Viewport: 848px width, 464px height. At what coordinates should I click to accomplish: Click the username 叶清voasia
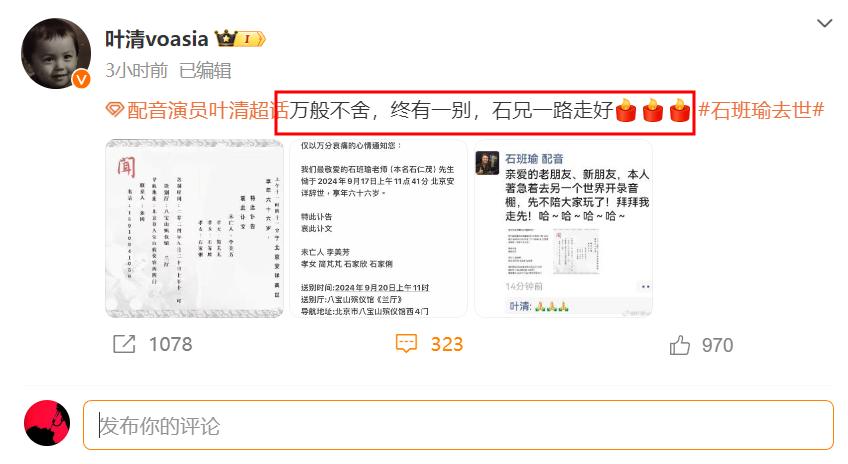click(157, 39)
